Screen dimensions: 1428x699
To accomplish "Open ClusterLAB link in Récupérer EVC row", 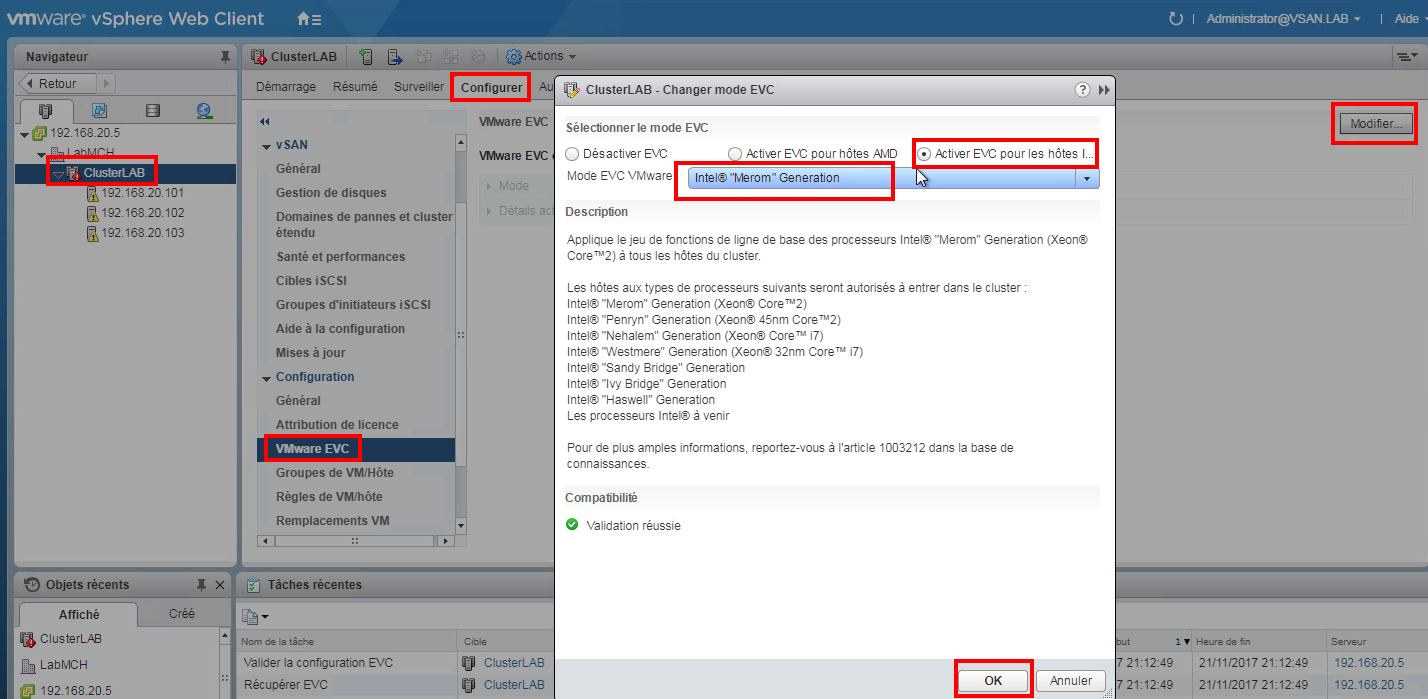I will 514,685.
